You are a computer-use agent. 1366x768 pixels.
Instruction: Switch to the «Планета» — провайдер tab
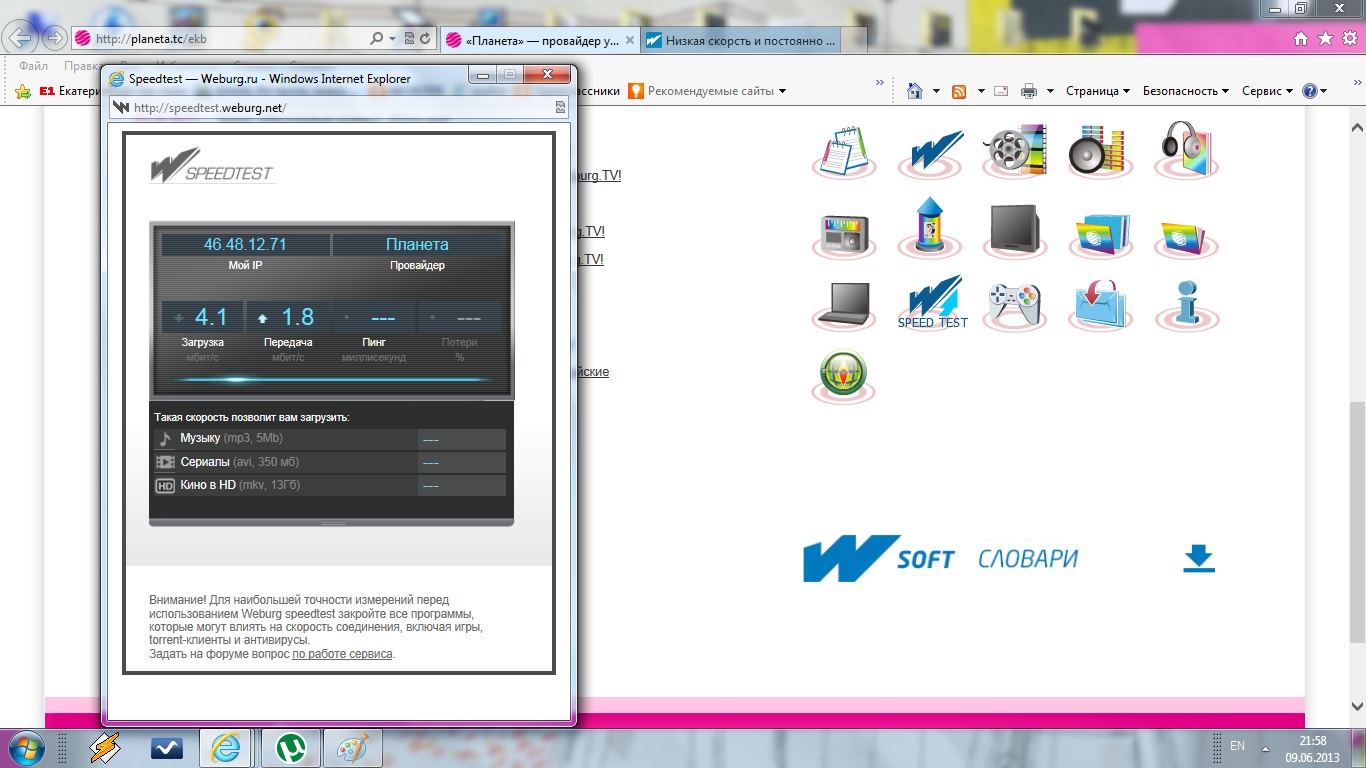(x=539, y=40)
